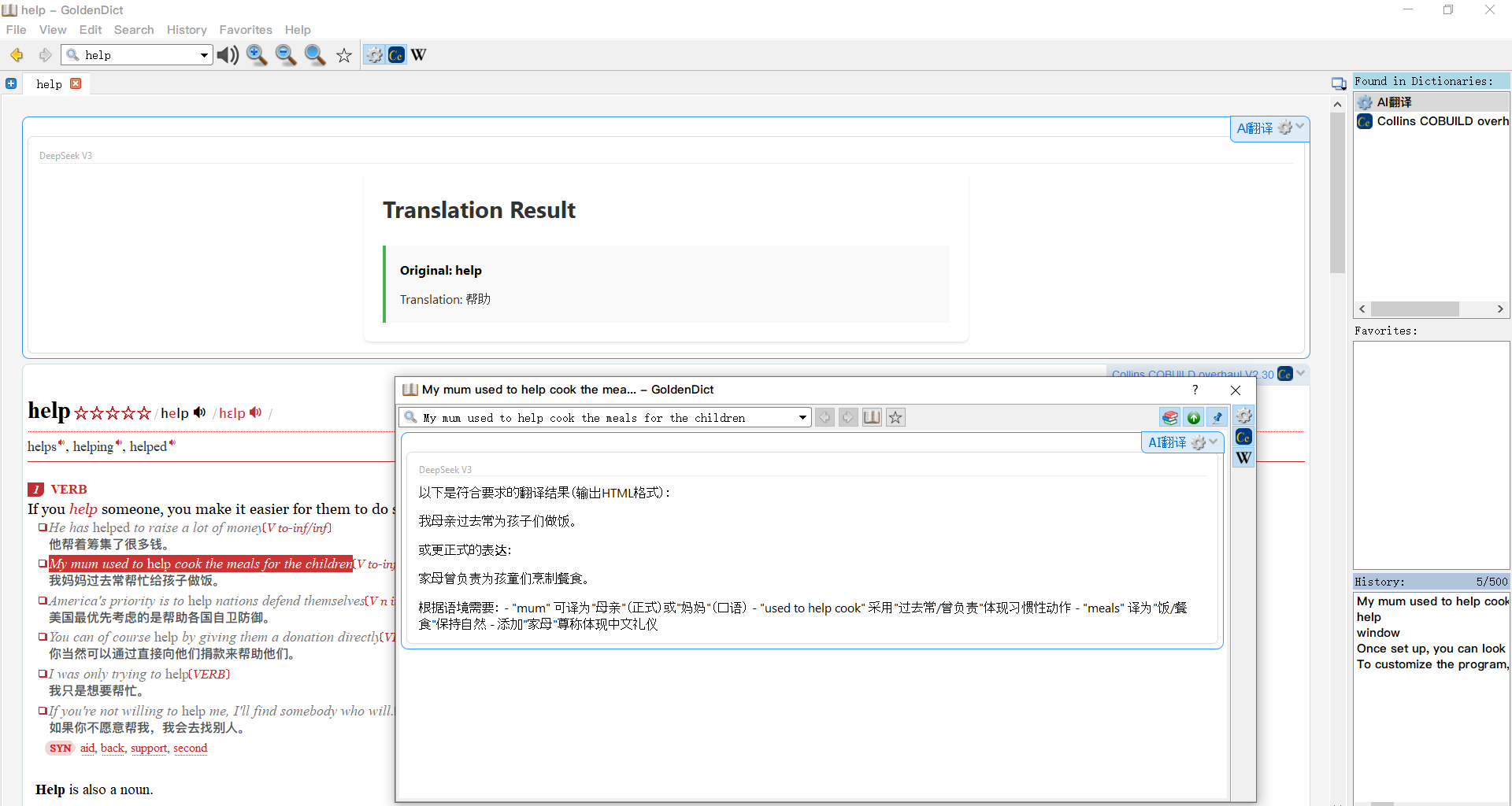The height and width of the screenshot is (806, 1512).
Task: Click the synonym link 'support'
Action: (149, 749)
